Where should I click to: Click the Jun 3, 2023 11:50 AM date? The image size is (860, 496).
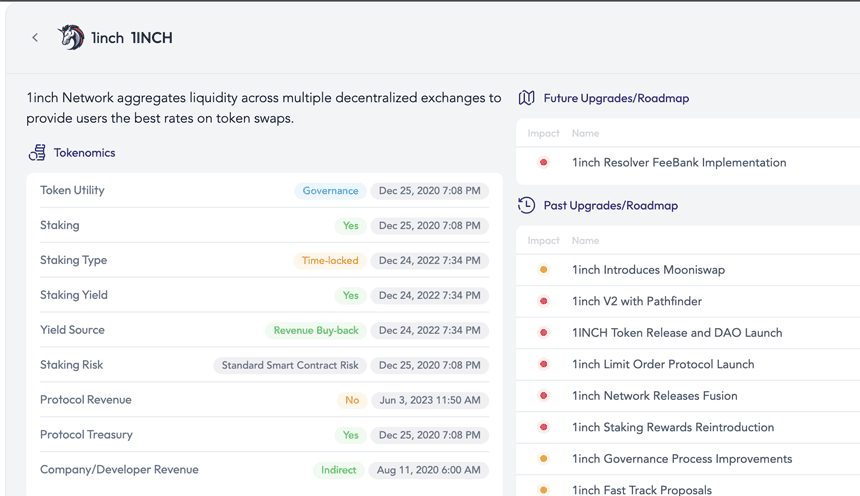[x=430, y=400]
